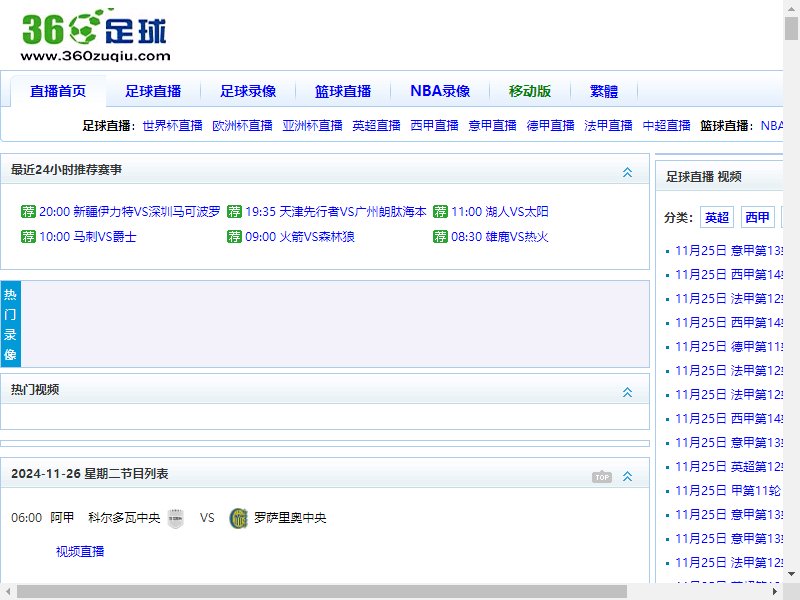The image size is (800, 600).
Task: Open the 德甲直播 link
Action: 551,126
